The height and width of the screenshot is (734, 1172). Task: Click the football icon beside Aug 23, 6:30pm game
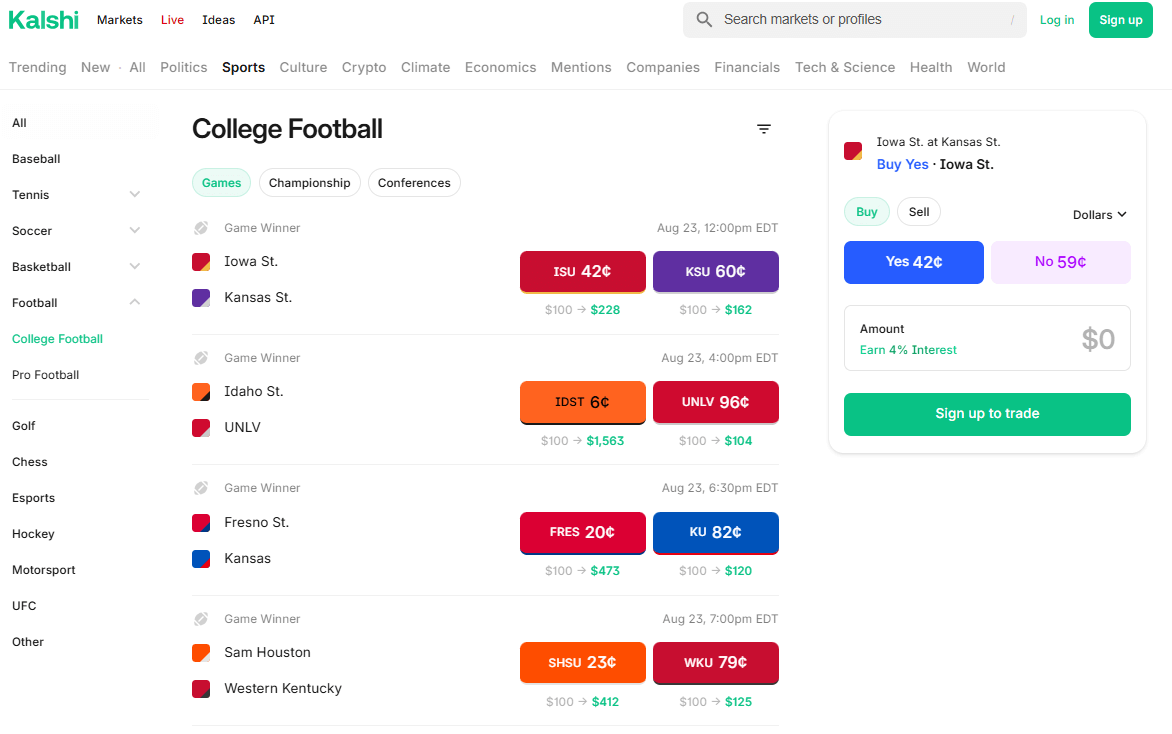[201, 488]
